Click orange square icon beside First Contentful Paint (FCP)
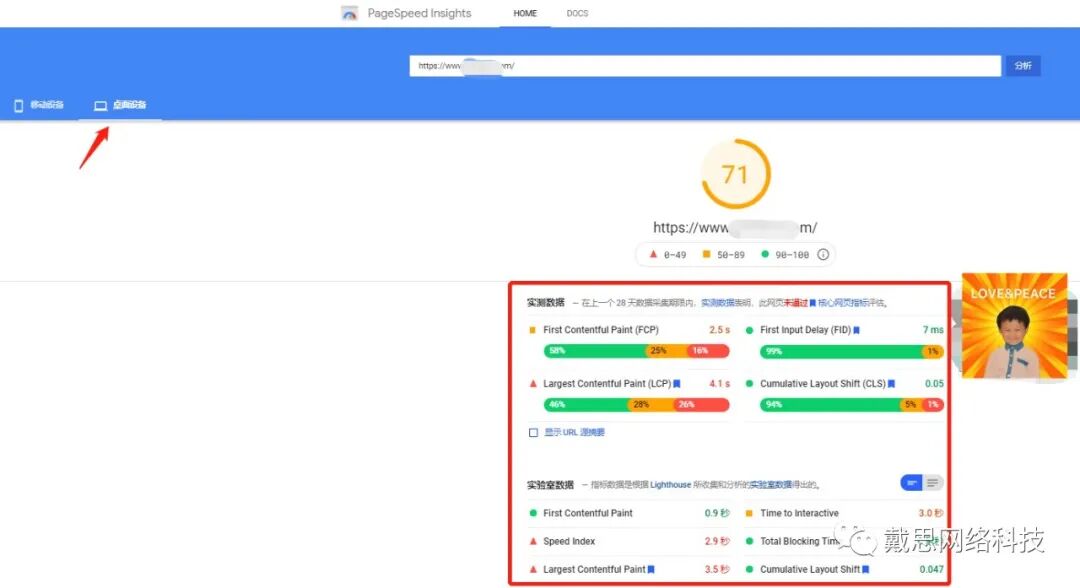This screenshot has height=588, width=1080. (x=532, y=330)
